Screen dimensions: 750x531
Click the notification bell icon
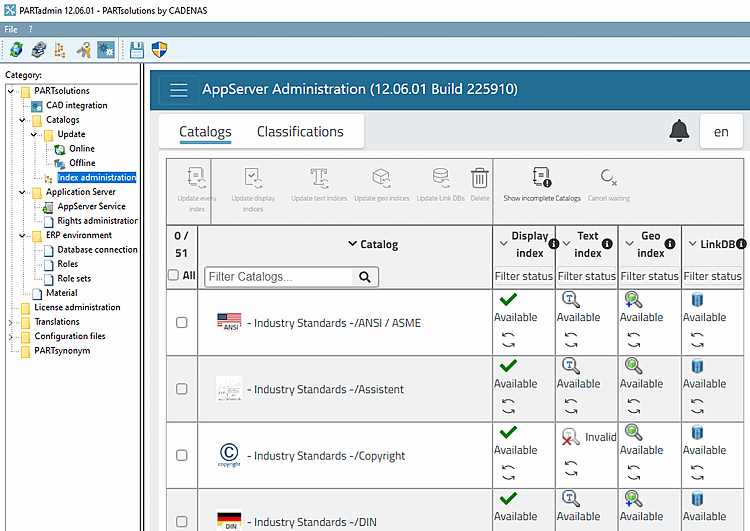pos(680,131)
